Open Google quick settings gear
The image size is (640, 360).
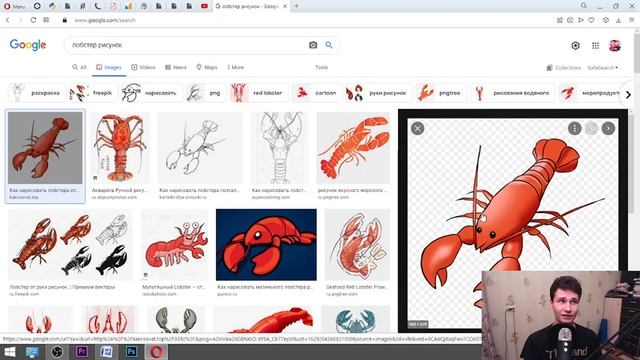coord(576,46)
